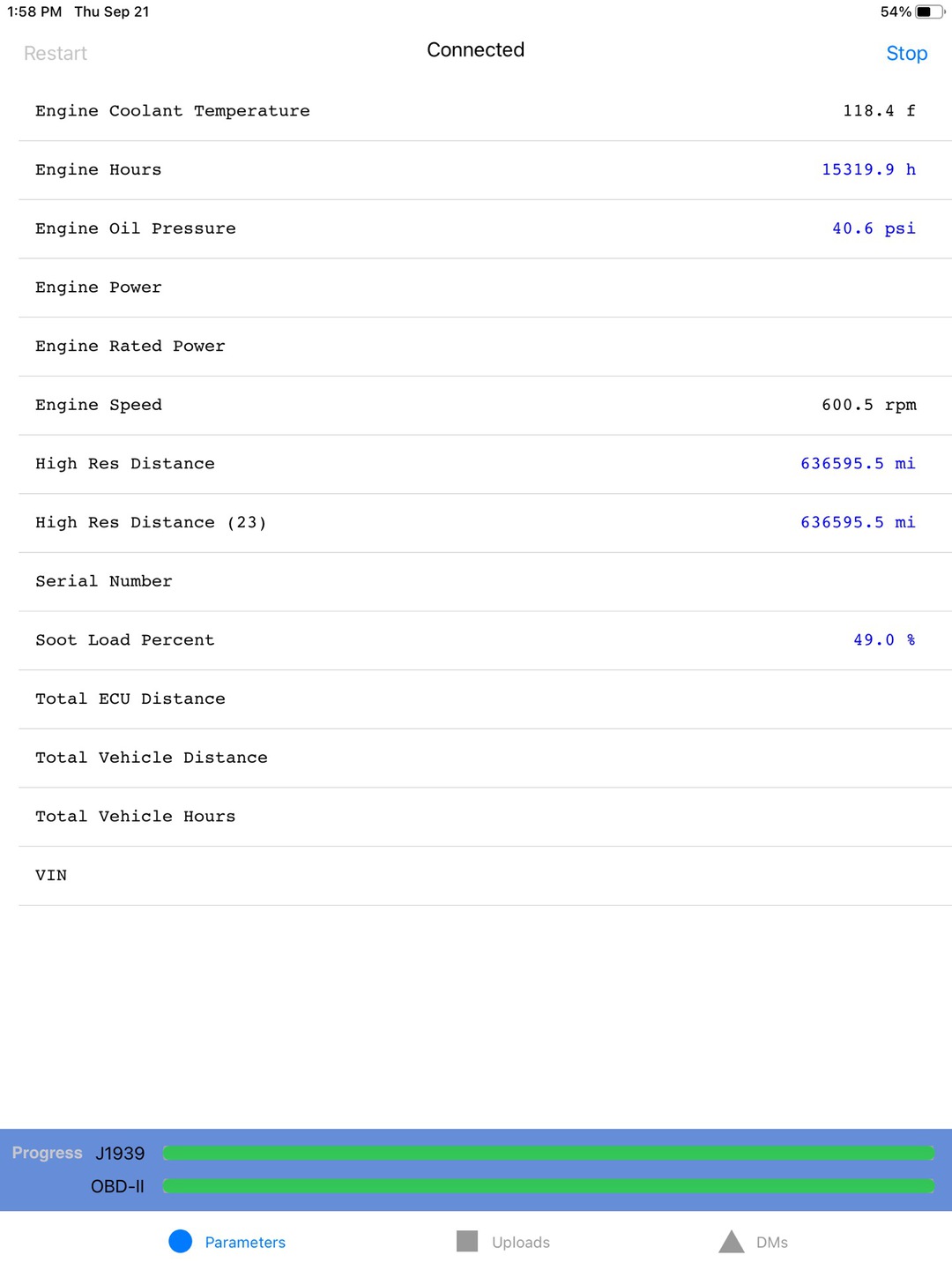The image size is (952, 1270).
Task: Click the OBD-II green progress bar
Action: (x=547, y=1186)
